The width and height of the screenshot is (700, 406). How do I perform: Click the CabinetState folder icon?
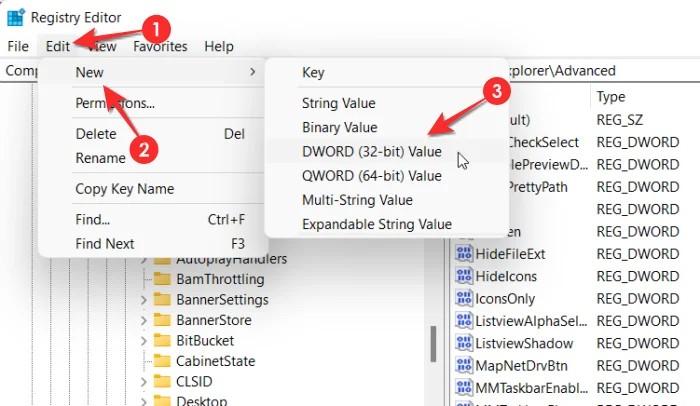click(163, 361)
